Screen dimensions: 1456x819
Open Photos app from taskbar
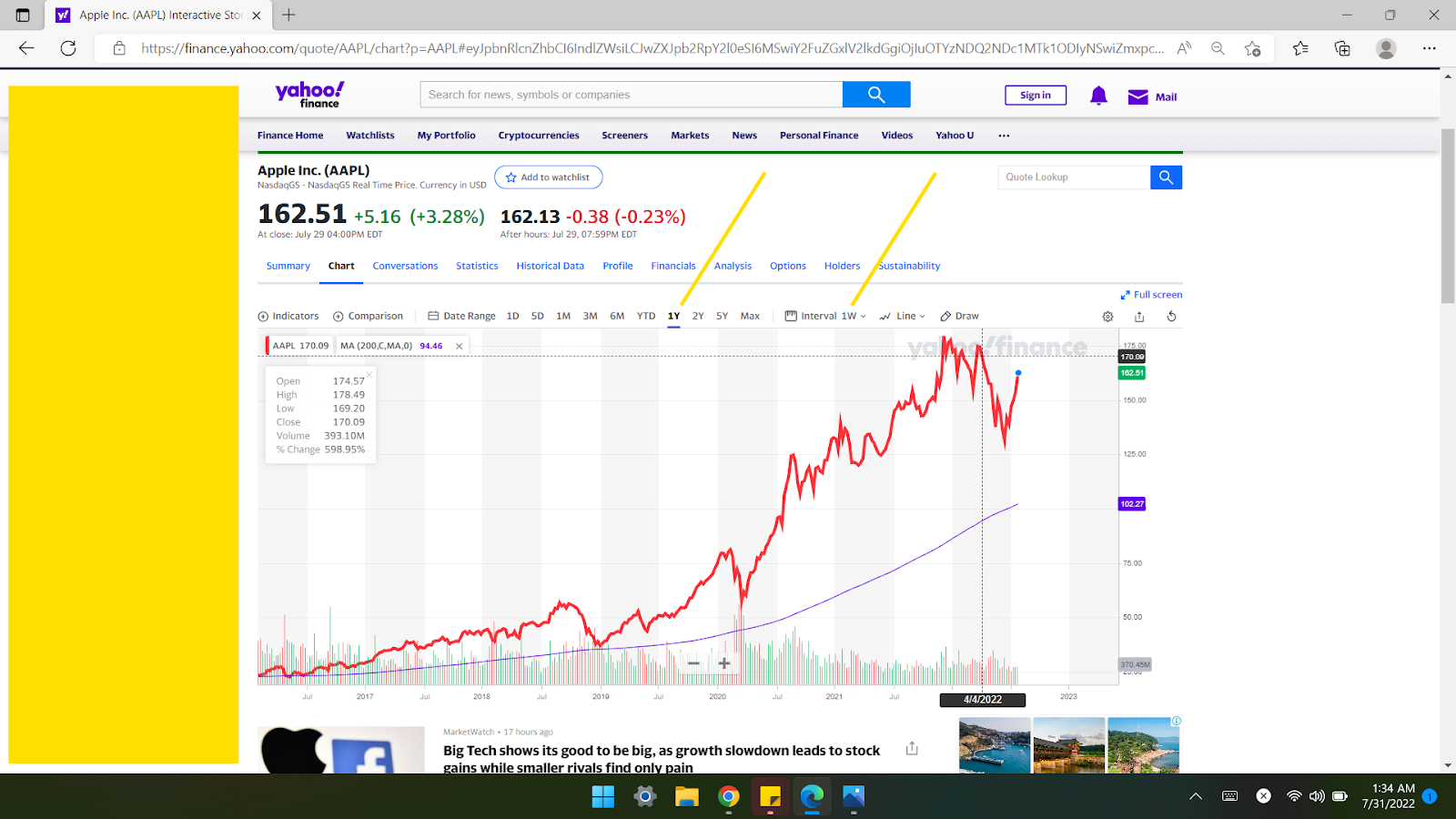point(854,797)
